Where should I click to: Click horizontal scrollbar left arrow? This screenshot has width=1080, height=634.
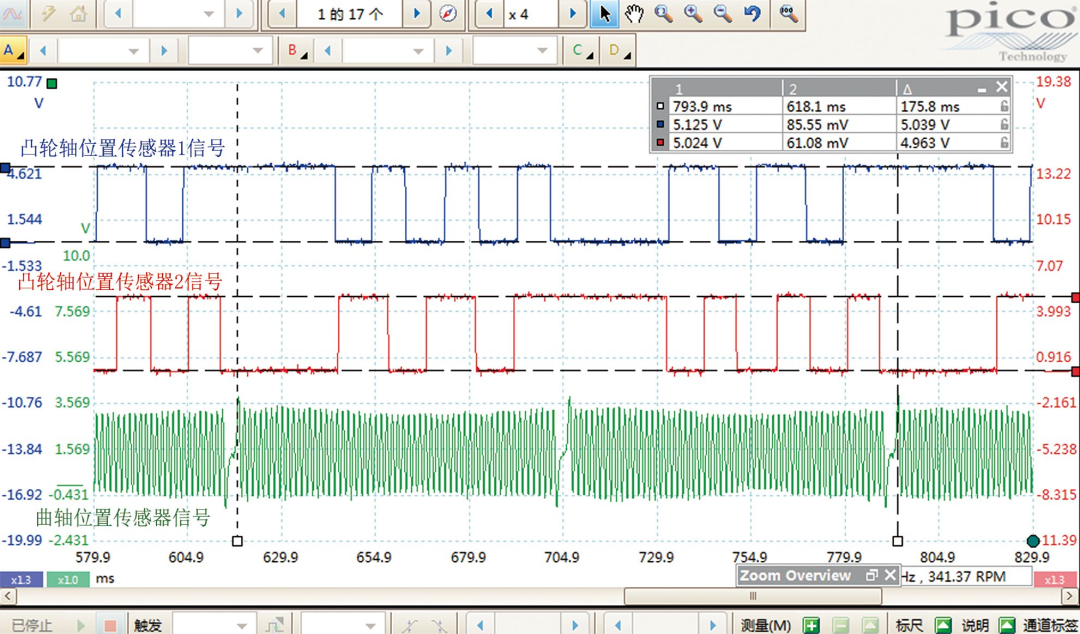pyautogui.click(x=8, y=595)
